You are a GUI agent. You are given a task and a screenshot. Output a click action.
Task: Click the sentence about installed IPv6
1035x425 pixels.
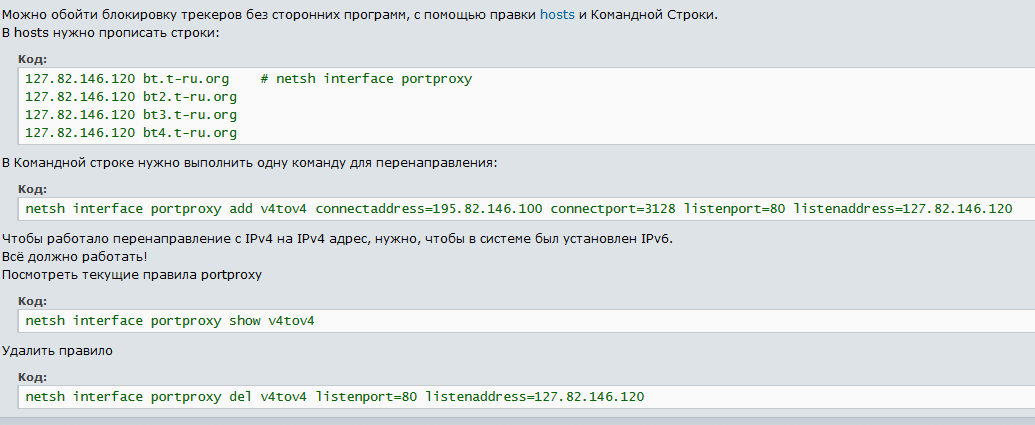[337, 239]
